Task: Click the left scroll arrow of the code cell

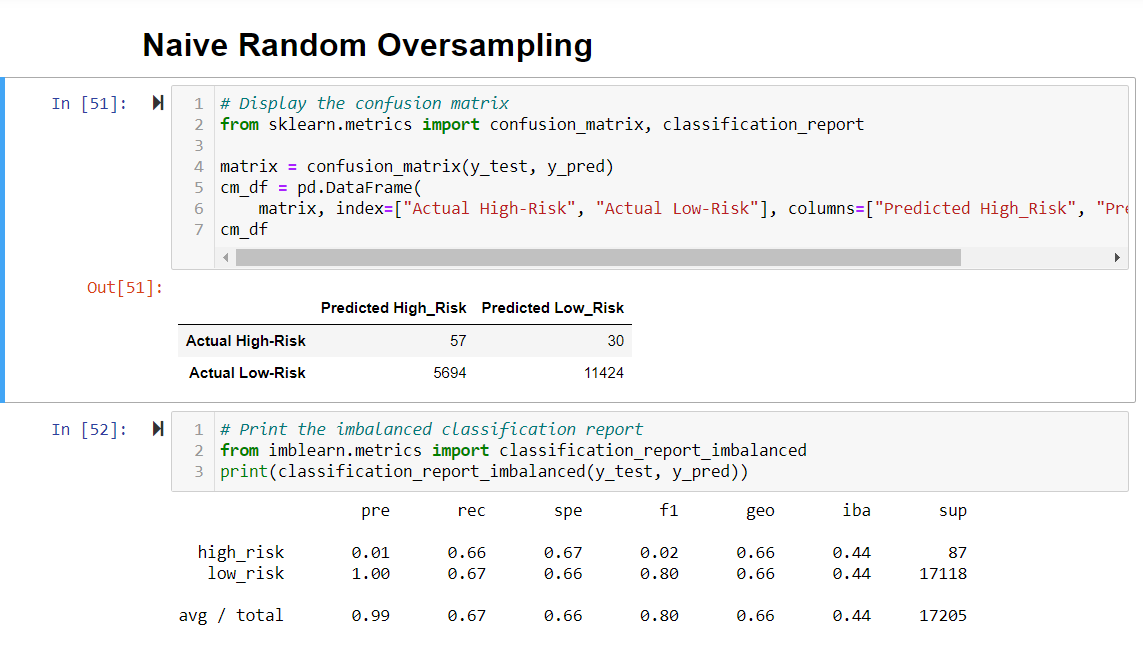Action: coord(226,257)
